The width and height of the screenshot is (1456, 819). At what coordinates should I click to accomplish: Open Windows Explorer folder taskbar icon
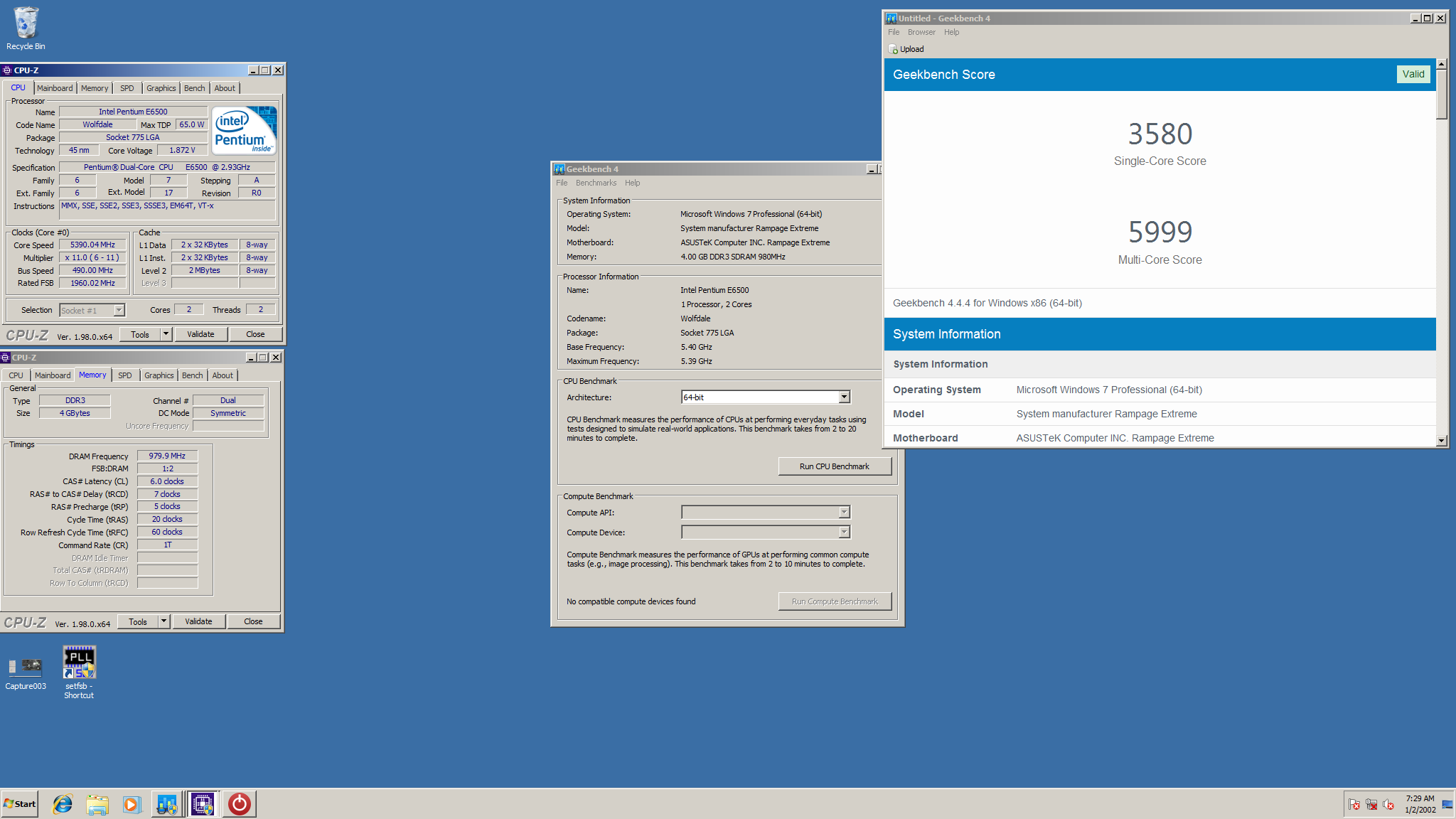tap(97, 804)
